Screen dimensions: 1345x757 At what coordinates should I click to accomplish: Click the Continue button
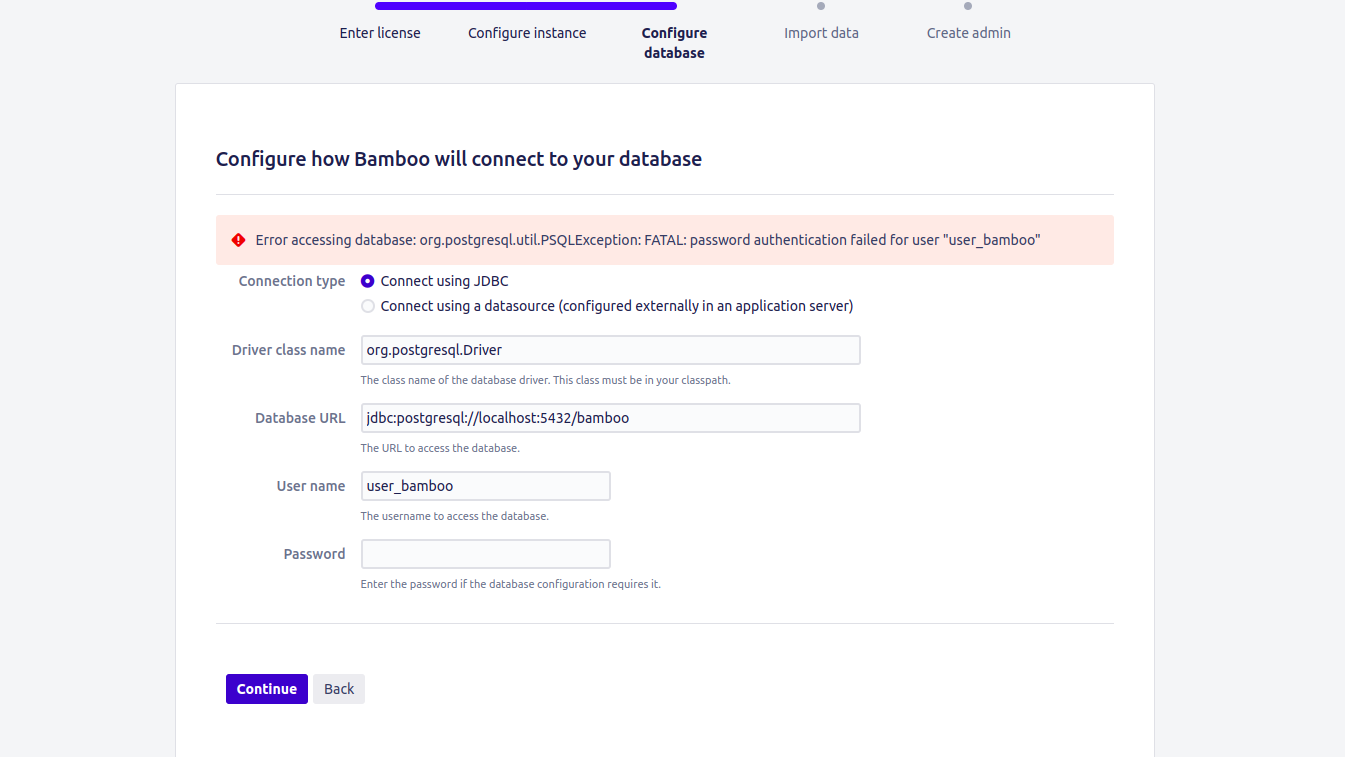point(267,689)
